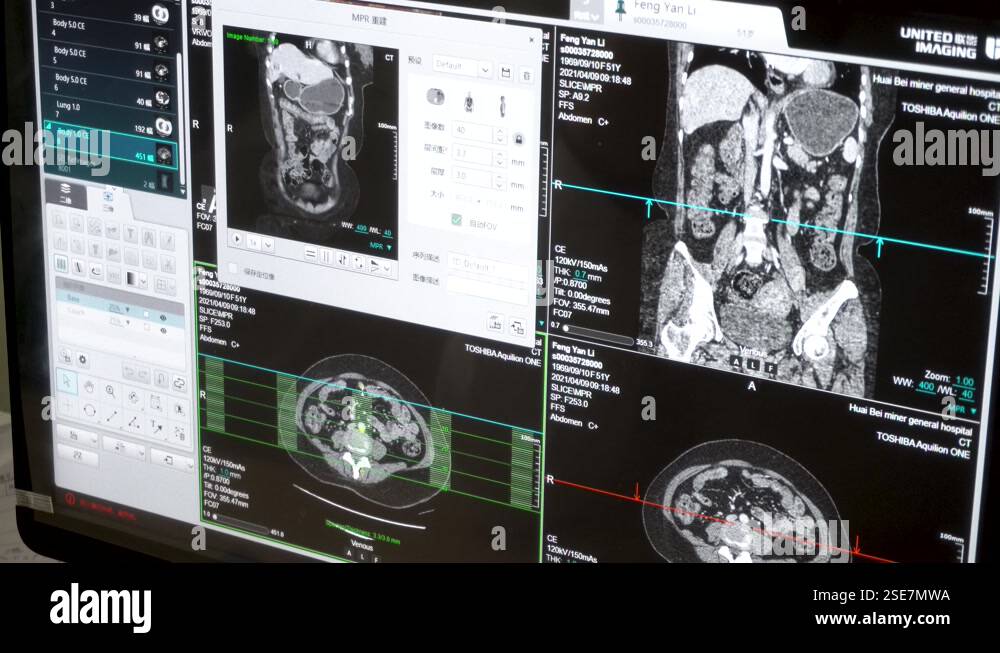Click the horizontal lines icon in preview toolbar
Screen dimensions: 1000x653
(x=311, y=254)
